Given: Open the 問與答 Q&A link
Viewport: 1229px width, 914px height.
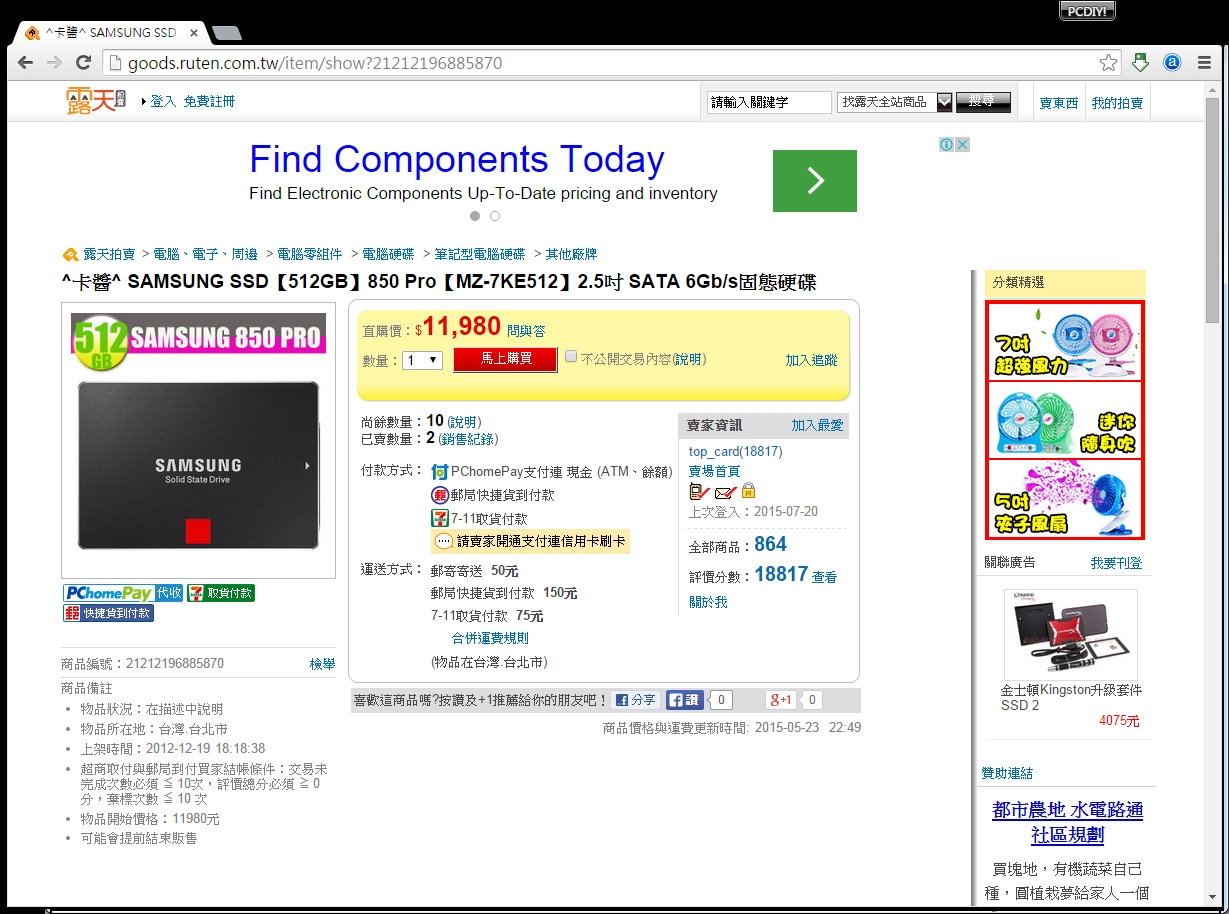Looking at the screenshot, I should click(x=526, y=331).
